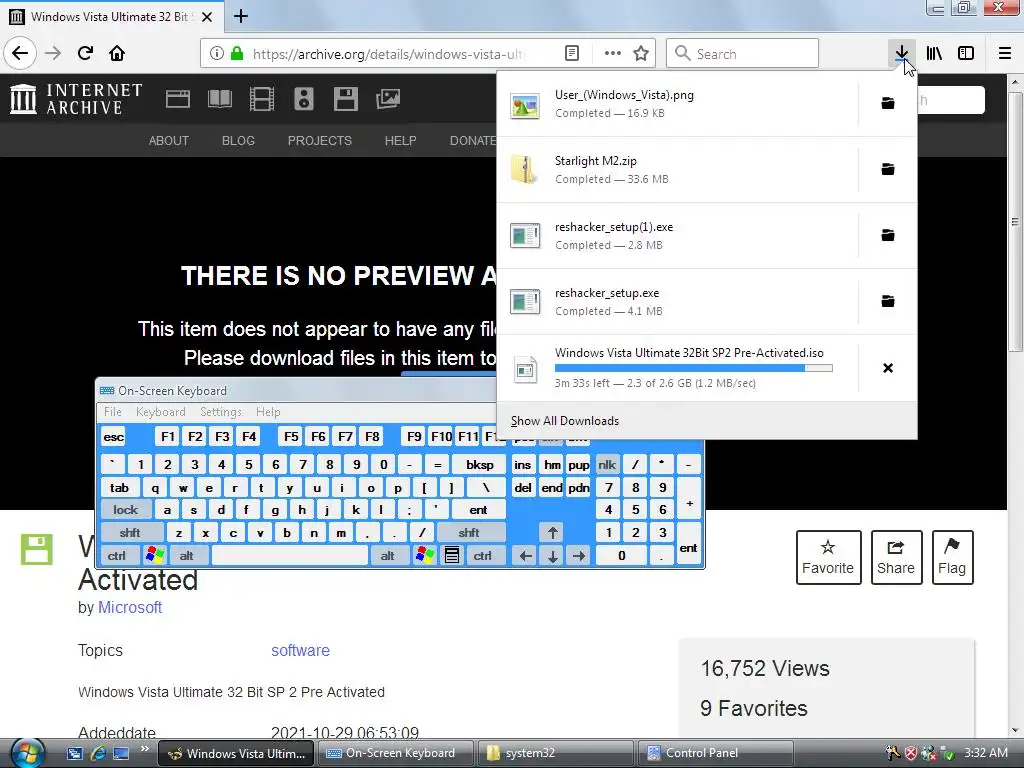The height and width of the screenshot is (768, 1024).
Task: Click the PROJECTS navigation link
Action: tap(320, 140)
